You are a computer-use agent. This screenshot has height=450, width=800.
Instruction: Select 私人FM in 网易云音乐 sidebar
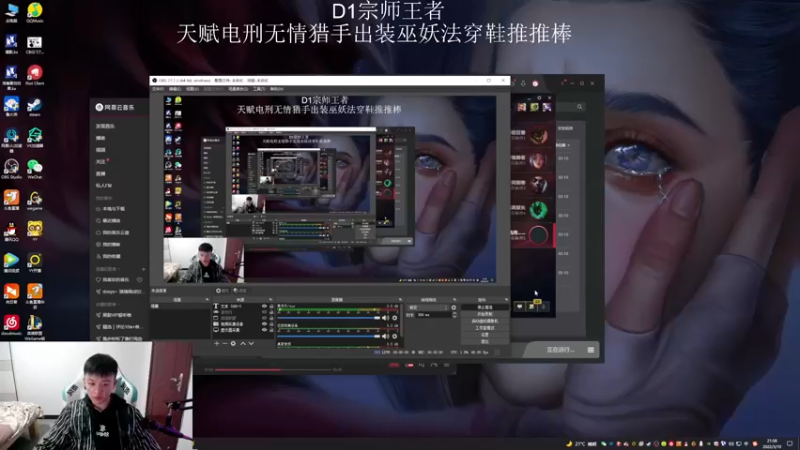pos(104,186)
